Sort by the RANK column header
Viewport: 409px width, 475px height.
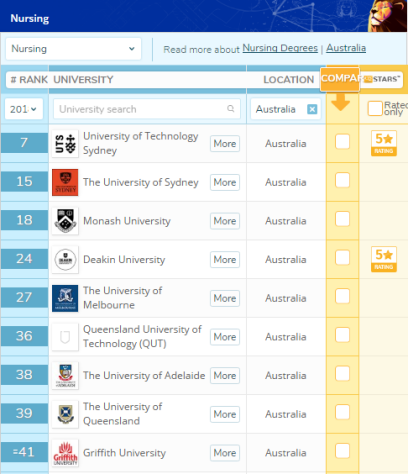(x=29, y=80)
